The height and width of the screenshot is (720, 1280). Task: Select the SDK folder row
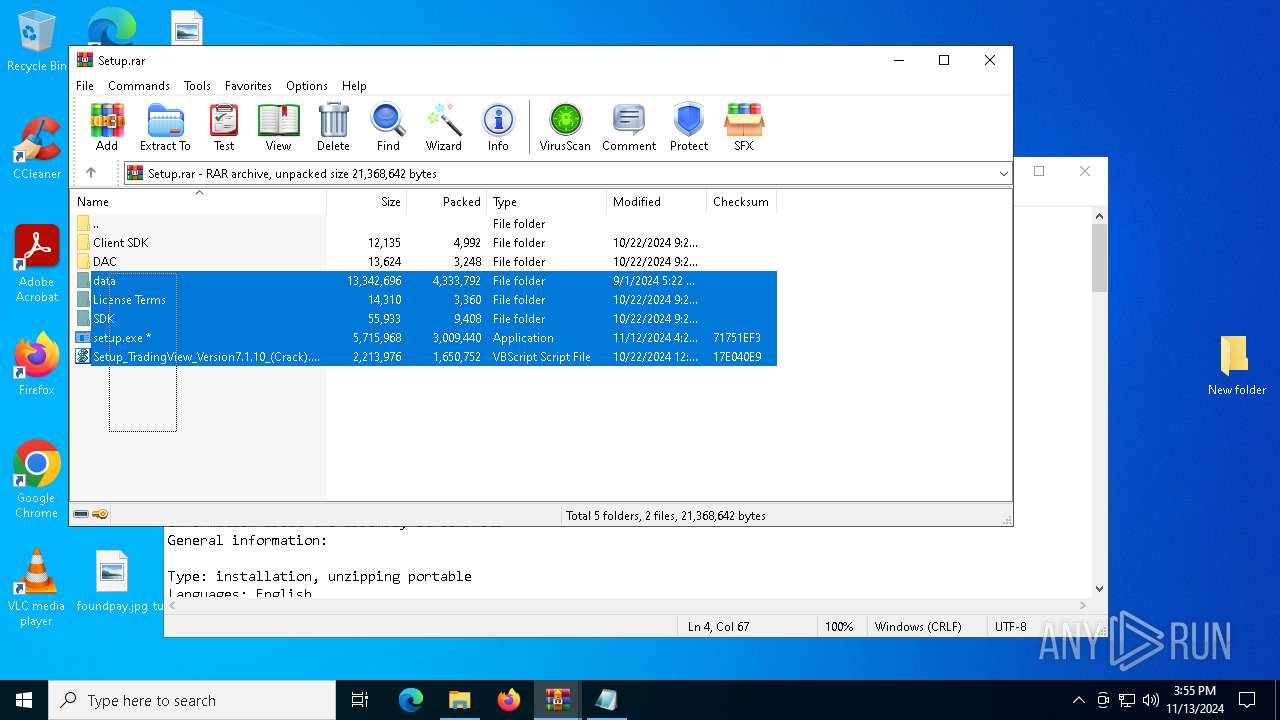click(x=425, y=318)
